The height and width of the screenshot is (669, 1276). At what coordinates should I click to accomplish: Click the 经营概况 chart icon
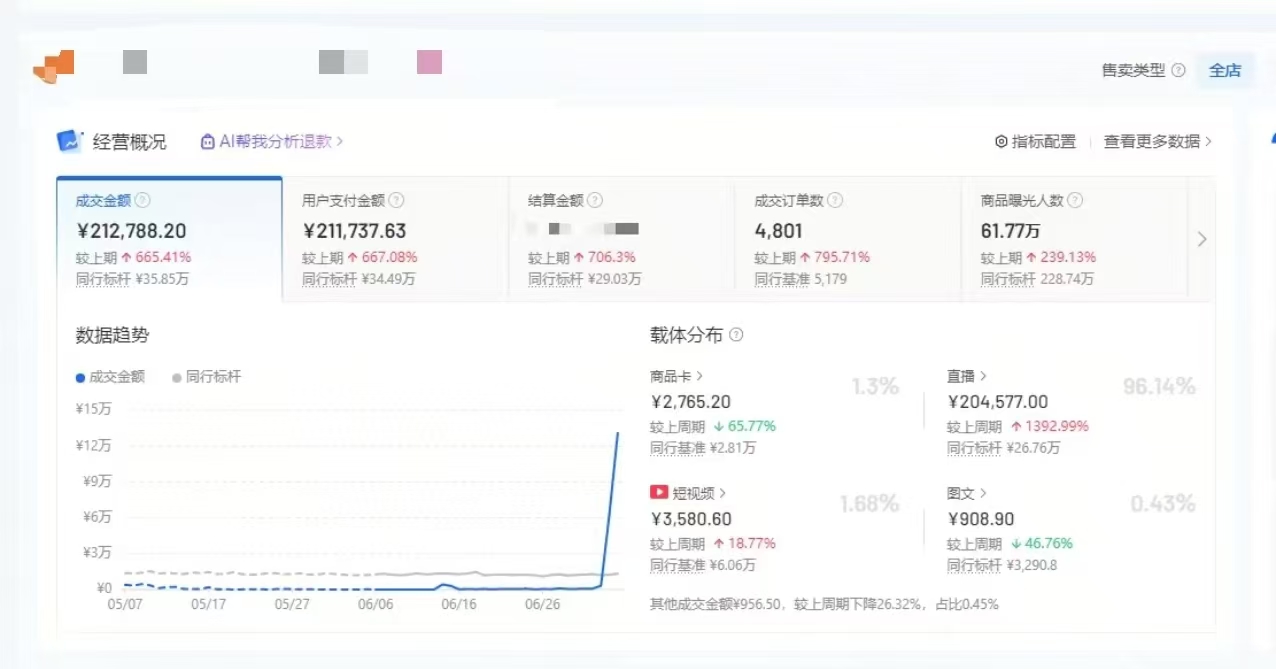point(69,141)
